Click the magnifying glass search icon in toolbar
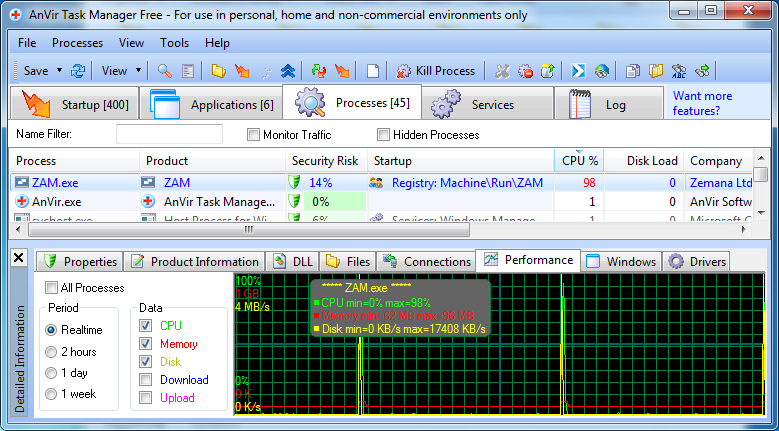Viewport: 779px width, 431px height. click(164, 71)
